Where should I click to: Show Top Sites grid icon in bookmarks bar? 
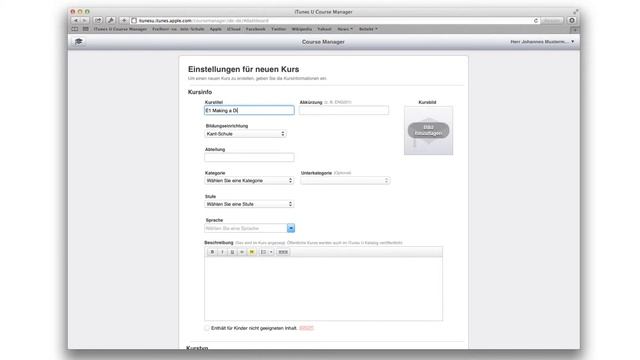click(x=85, y=29)
